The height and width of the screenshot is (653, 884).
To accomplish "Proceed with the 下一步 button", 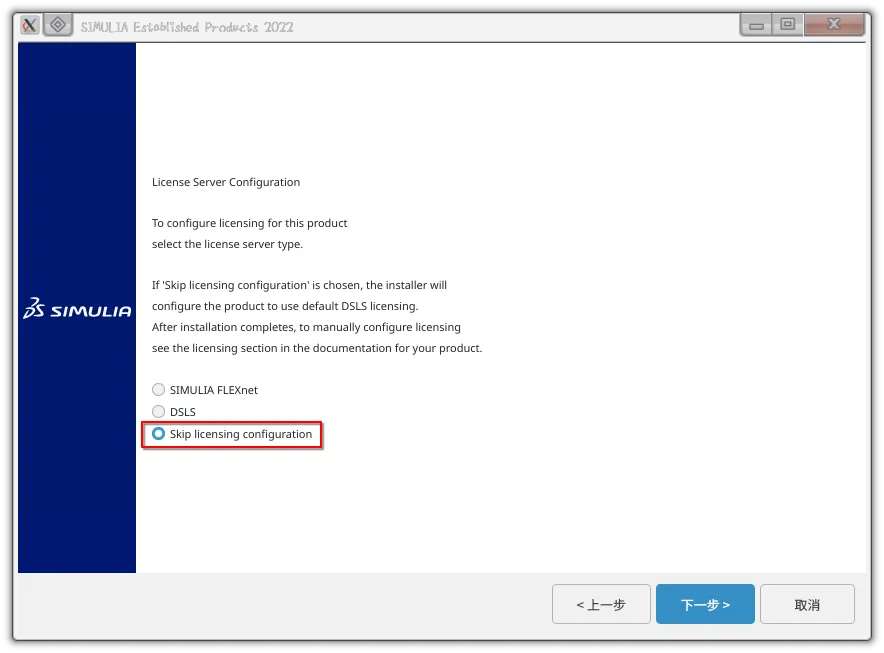I will click(x=705, y=605).
